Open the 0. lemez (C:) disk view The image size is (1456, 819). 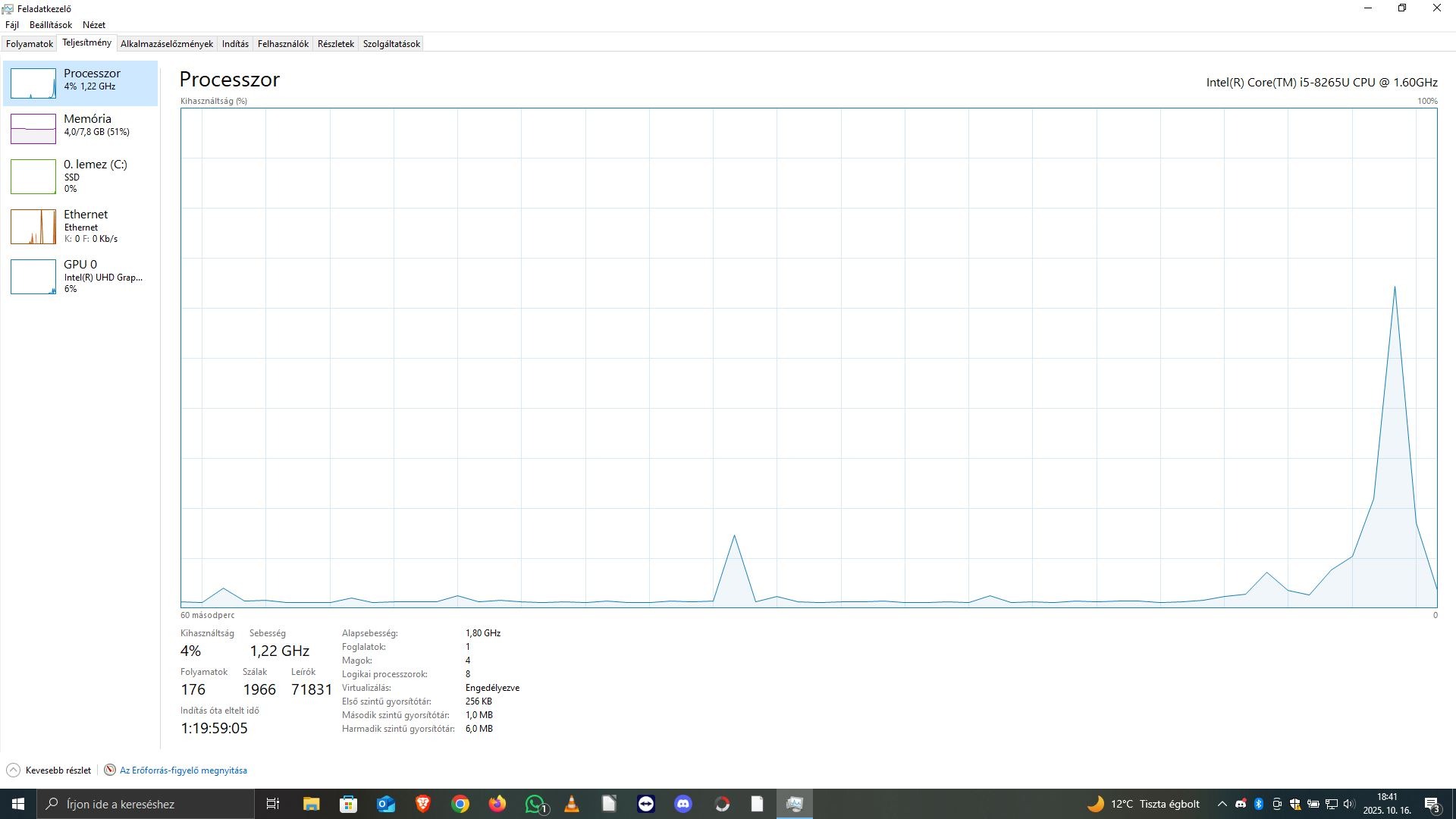(33, 176)
